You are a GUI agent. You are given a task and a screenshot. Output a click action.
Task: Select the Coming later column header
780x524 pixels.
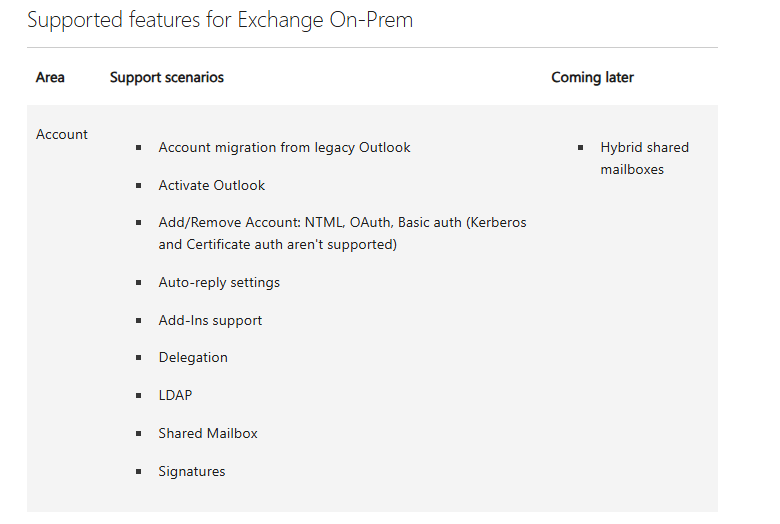592,77
